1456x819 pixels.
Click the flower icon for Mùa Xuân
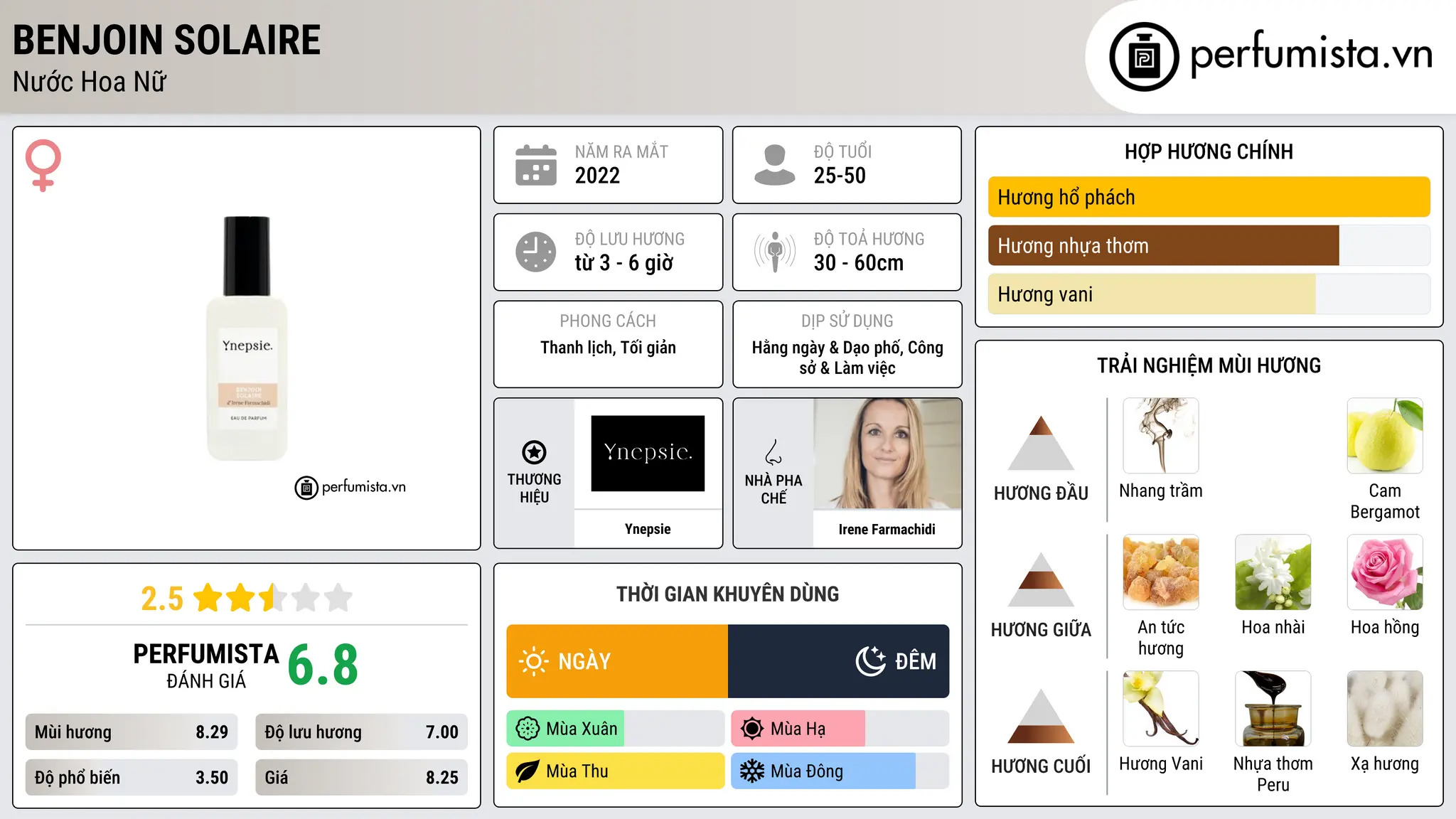click(528, 729)
